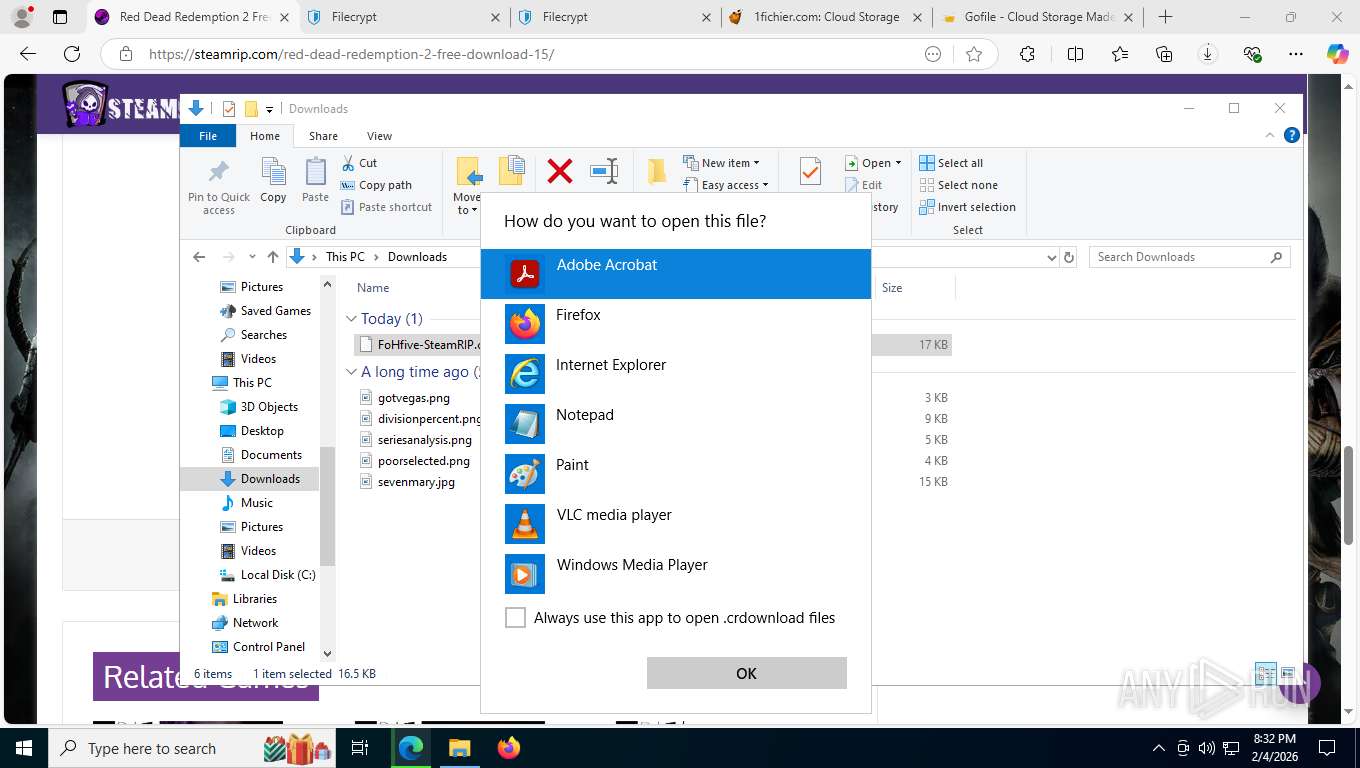Open recent locations dropdown arrow

[252, 257]
